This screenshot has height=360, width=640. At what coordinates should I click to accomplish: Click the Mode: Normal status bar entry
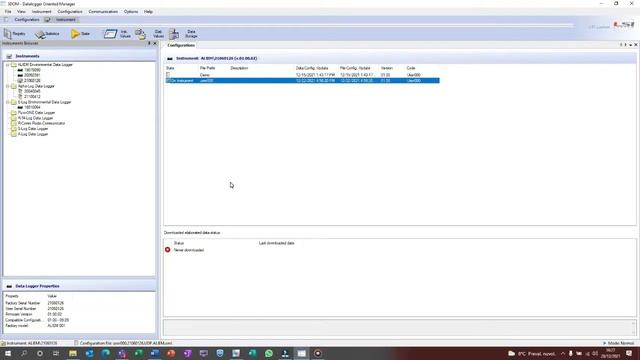[618, 343]
